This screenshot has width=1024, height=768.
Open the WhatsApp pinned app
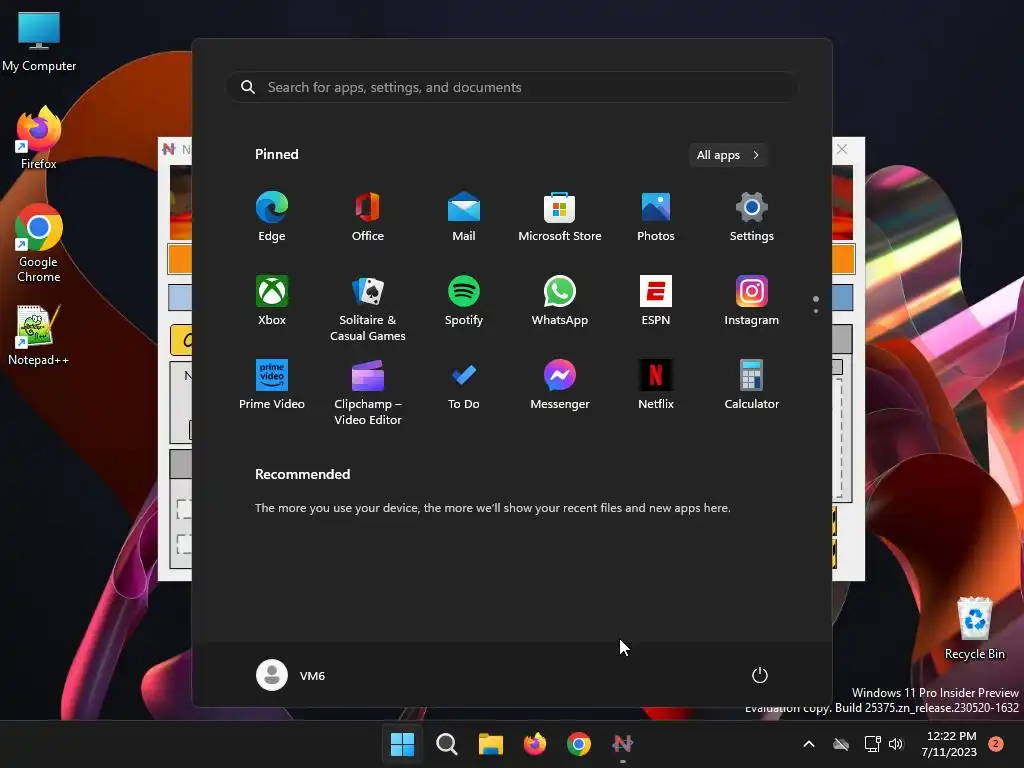tap(560, 301)
